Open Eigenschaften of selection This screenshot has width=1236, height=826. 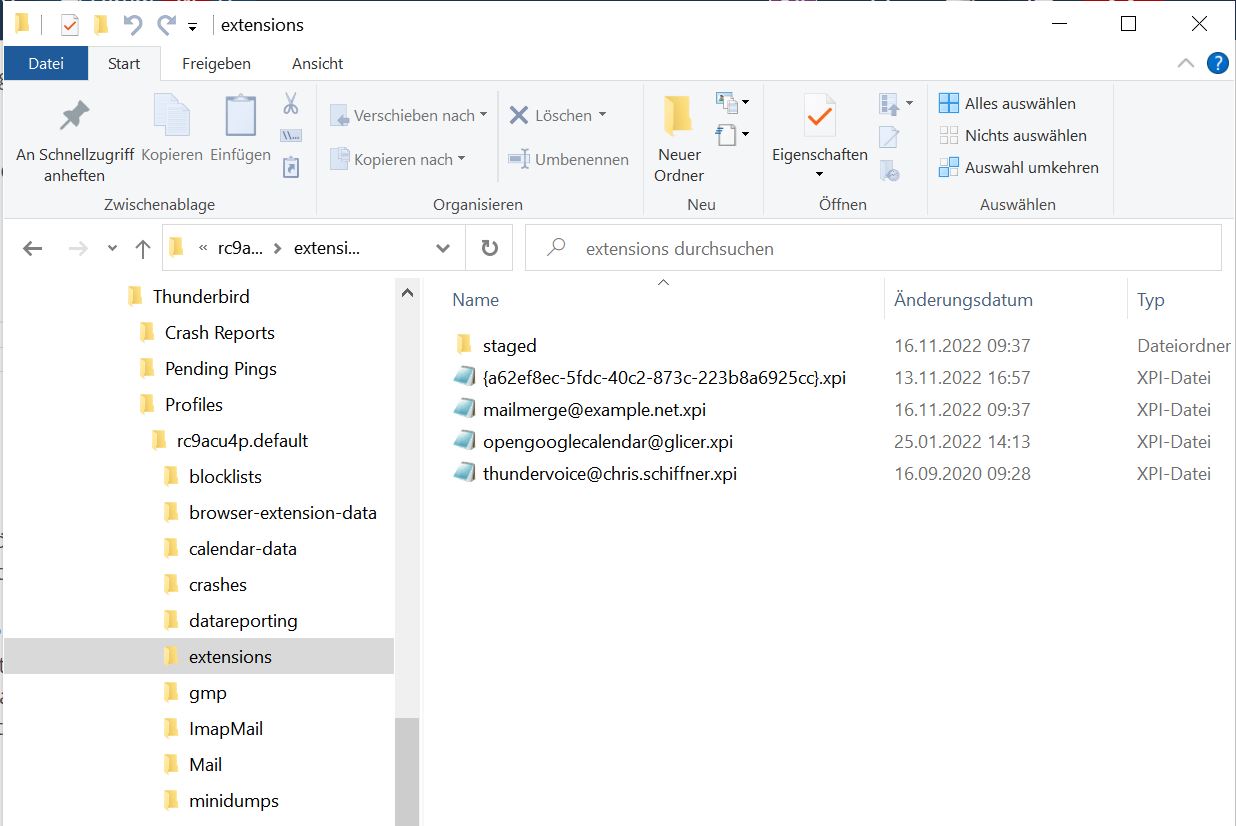click(x=819, y=128)
